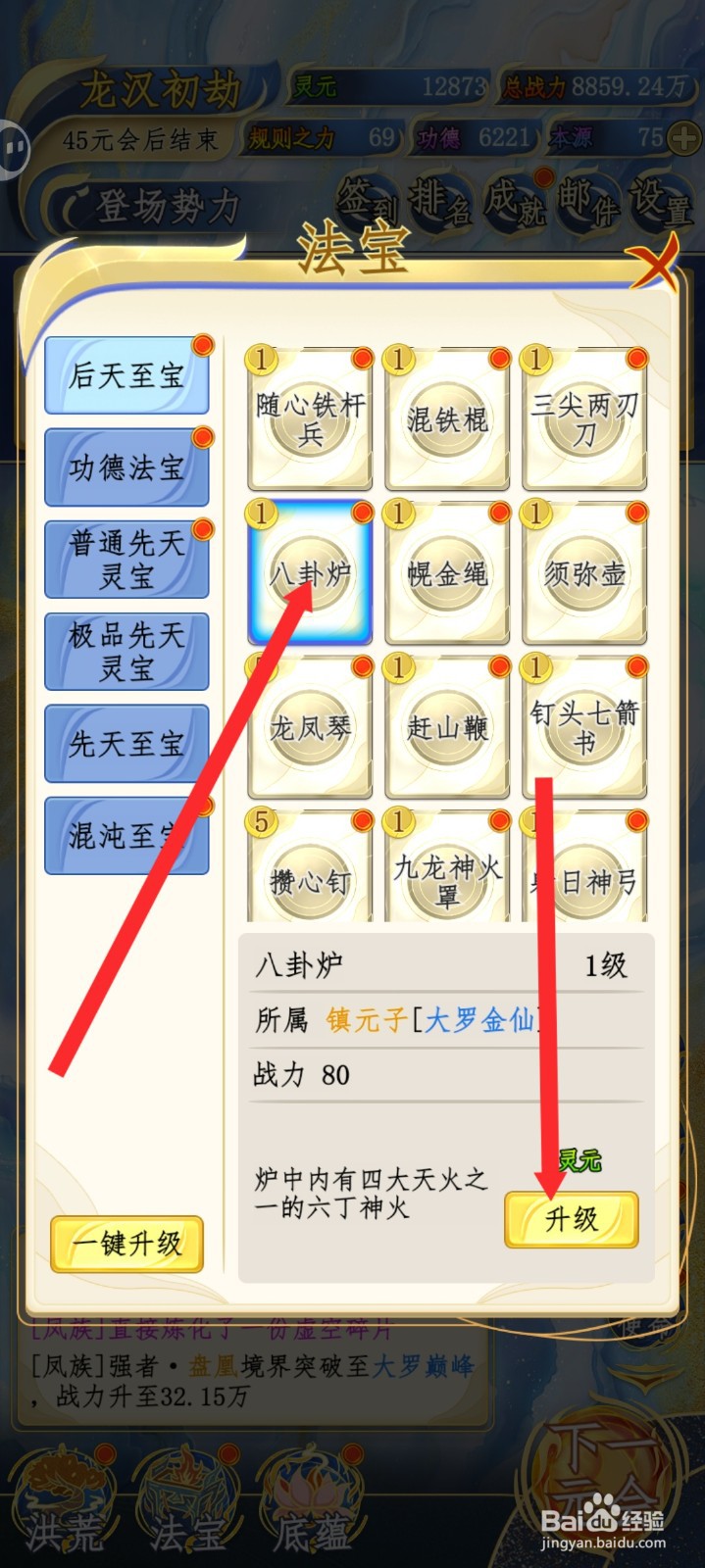Tap the plus icon beside 本源
The height and width of the screenshot is (1568, 705).
click(x=683, y=139)
